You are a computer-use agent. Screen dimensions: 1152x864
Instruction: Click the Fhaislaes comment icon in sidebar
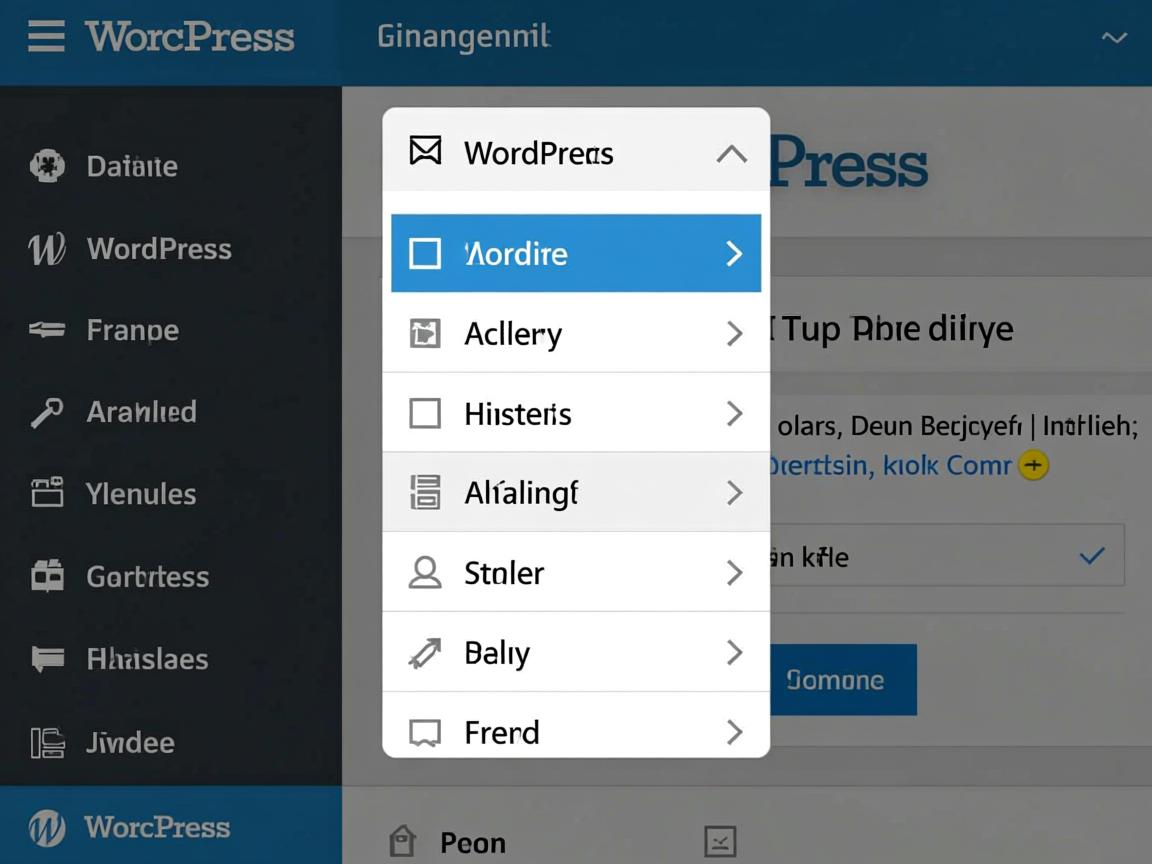click(46, 659)
